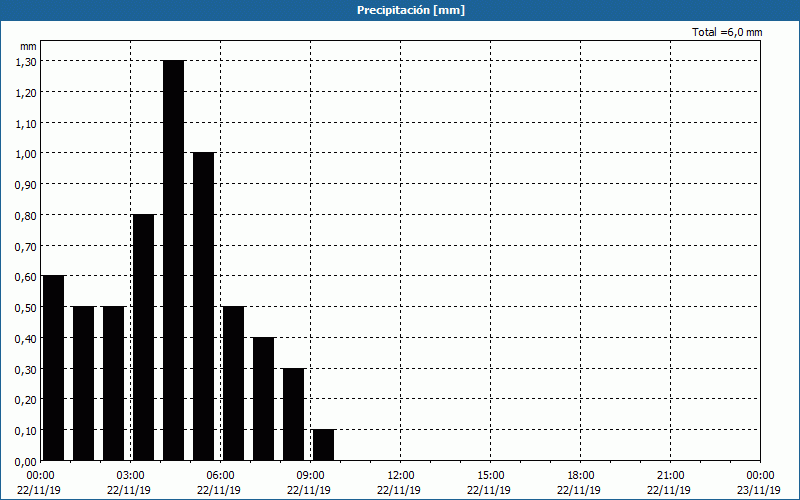Click the 00:00 label above 23/11/19
The image size is (800, 500).
pos(760,476)
